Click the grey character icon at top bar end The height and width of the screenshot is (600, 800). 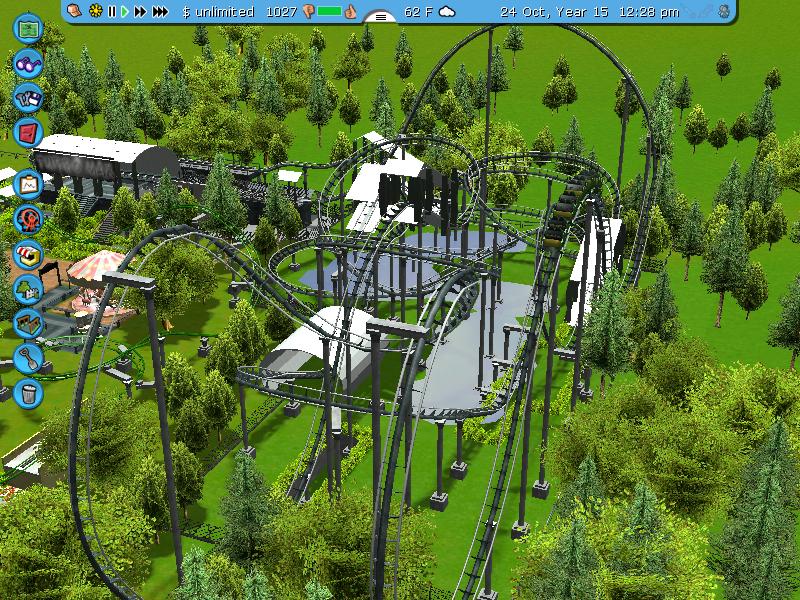point(724,11)
